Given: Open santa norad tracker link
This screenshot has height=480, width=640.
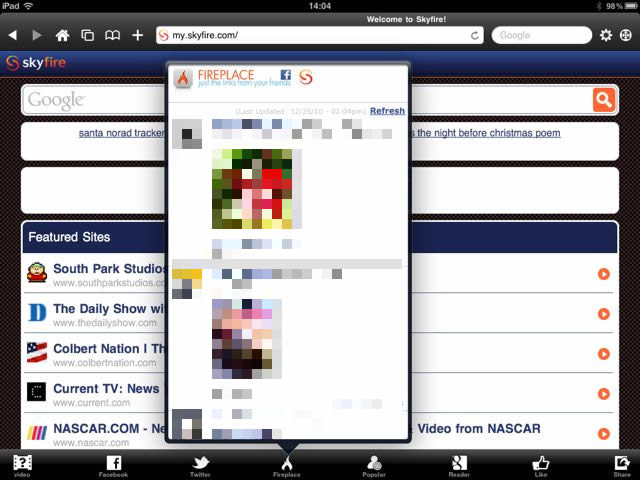Looking at the screenshot, I should [x=122, y=133].
